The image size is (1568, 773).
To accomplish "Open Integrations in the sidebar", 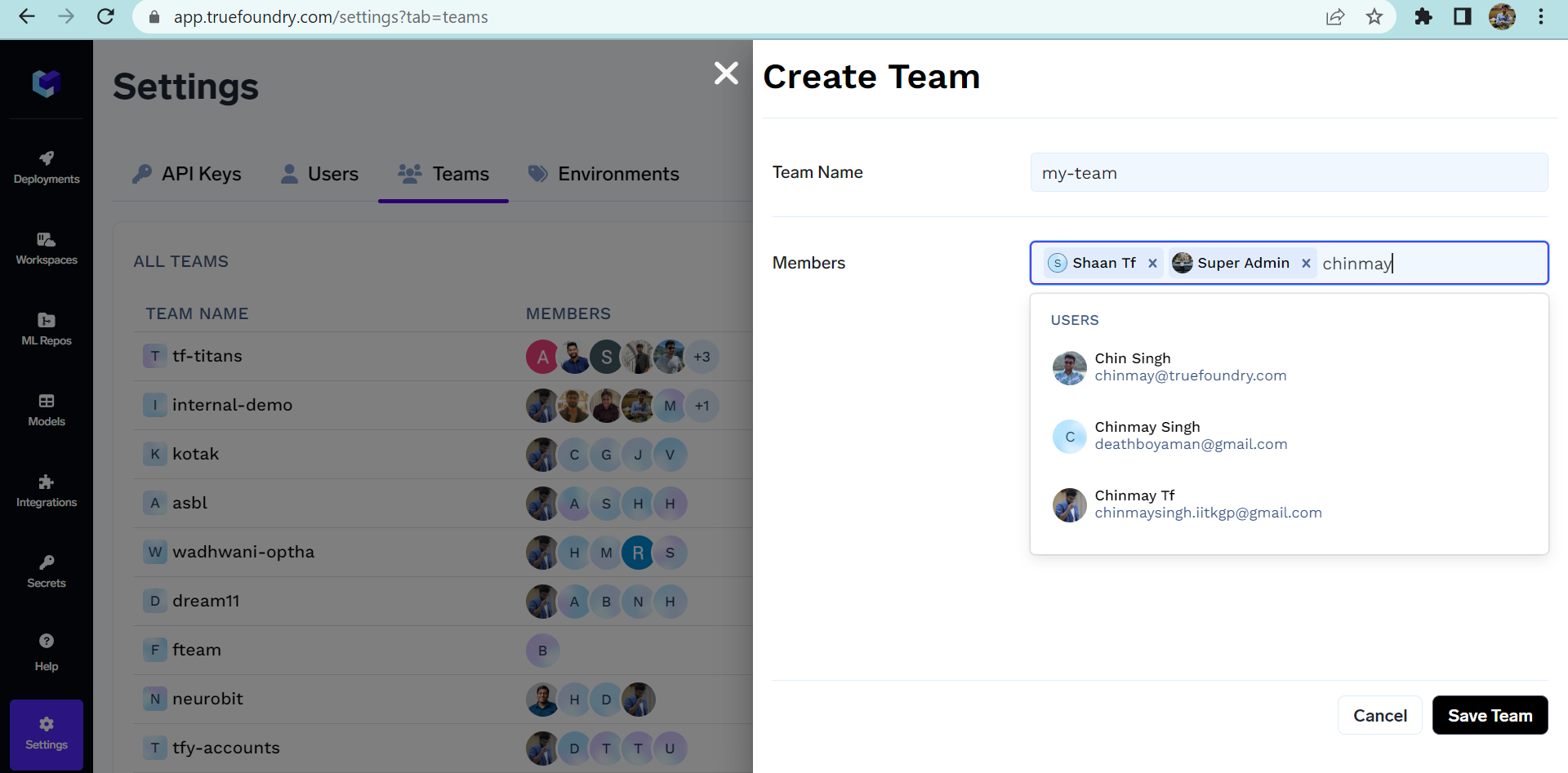I will (x=47, y=491).
